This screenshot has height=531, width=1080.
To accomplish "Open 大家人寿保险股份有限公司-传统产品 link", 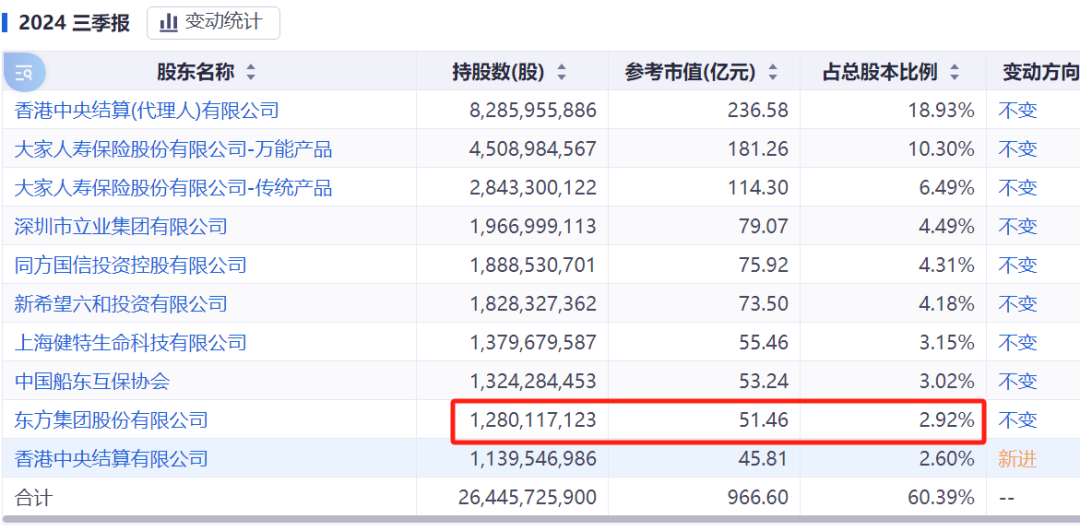I will [173, 187].
